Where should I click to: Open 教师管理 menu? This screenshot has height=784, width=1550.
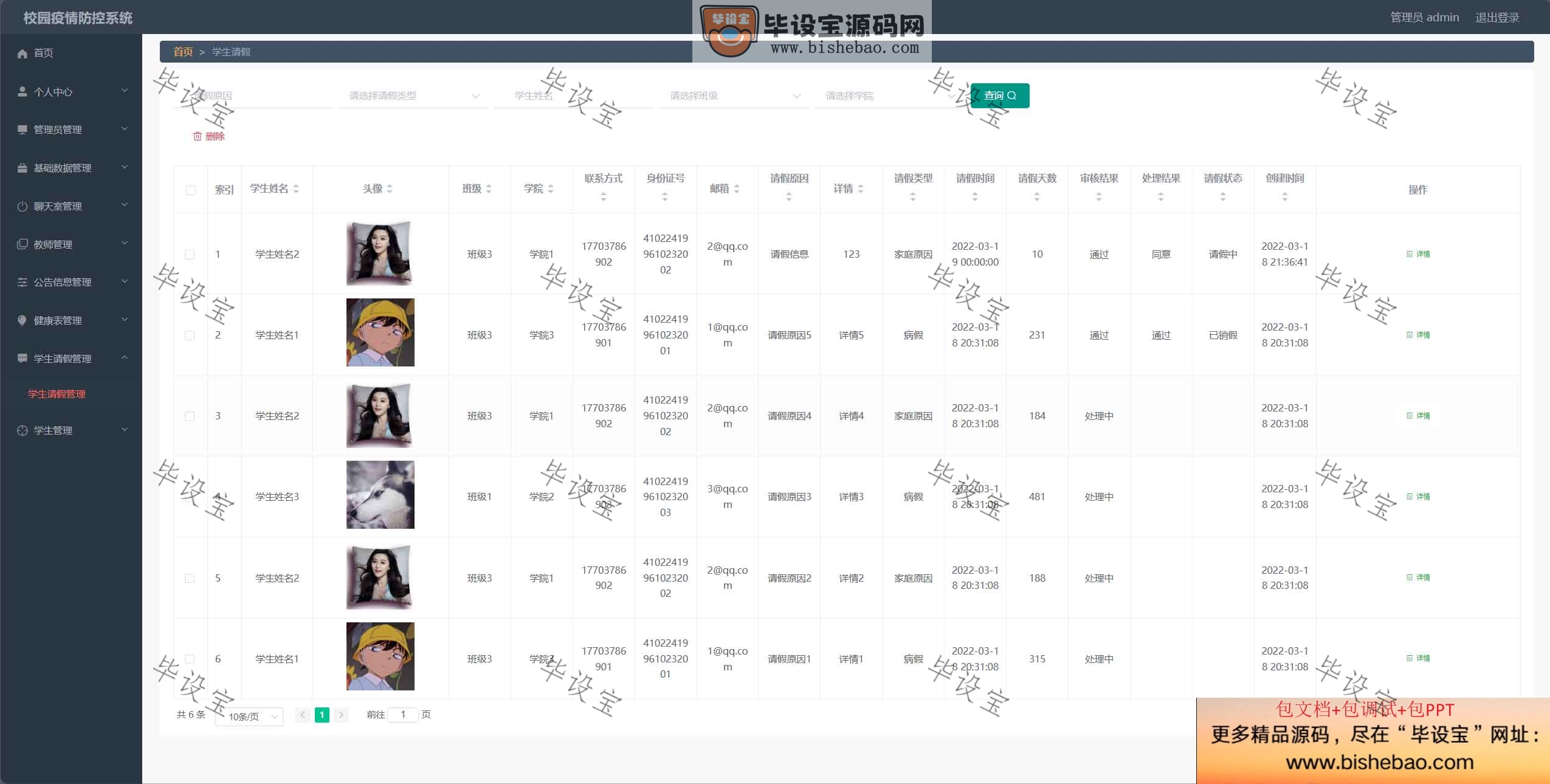[71, 244]
